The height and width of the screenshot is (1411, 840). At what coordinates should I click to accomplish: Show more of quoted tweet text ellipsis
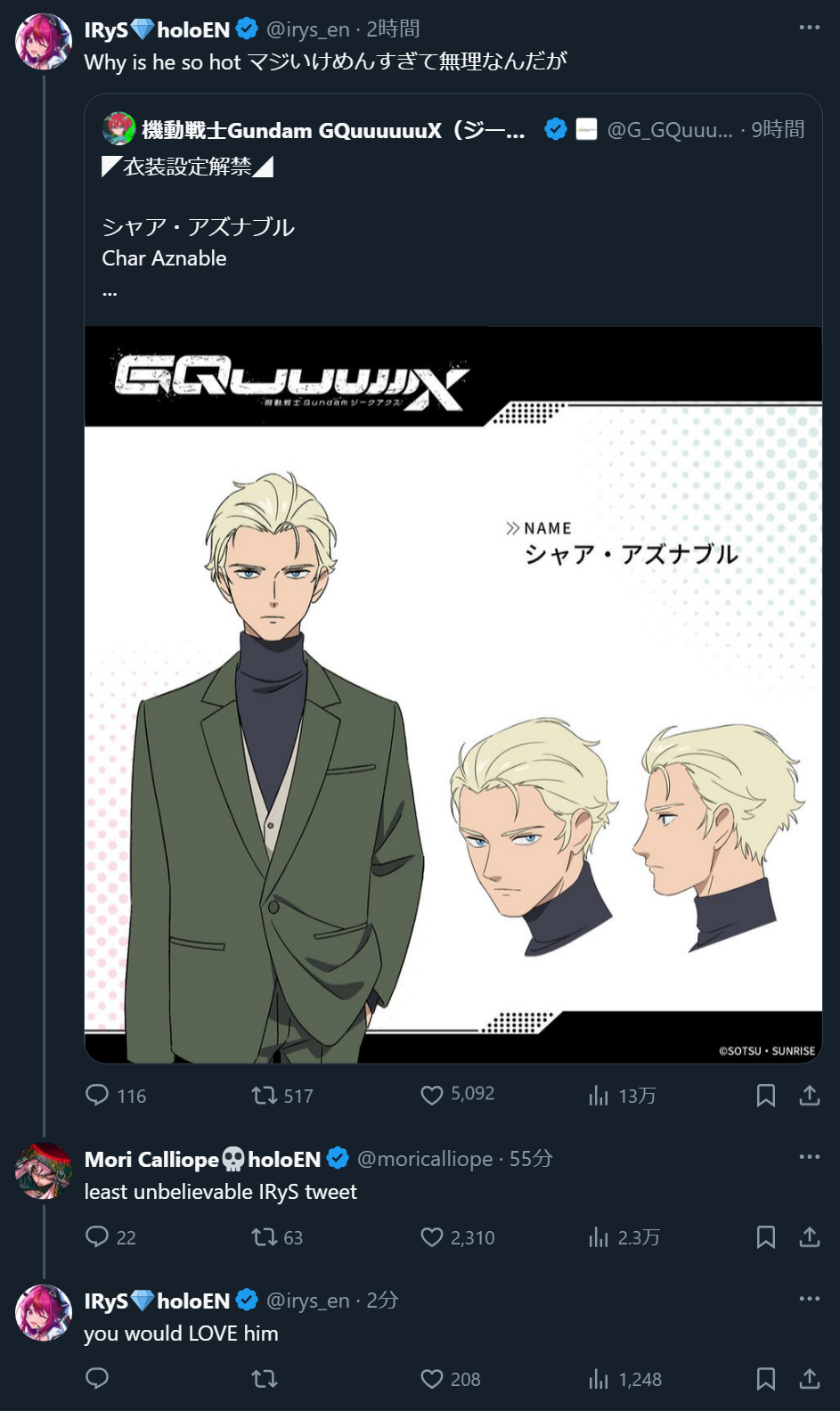coord(110,292)
